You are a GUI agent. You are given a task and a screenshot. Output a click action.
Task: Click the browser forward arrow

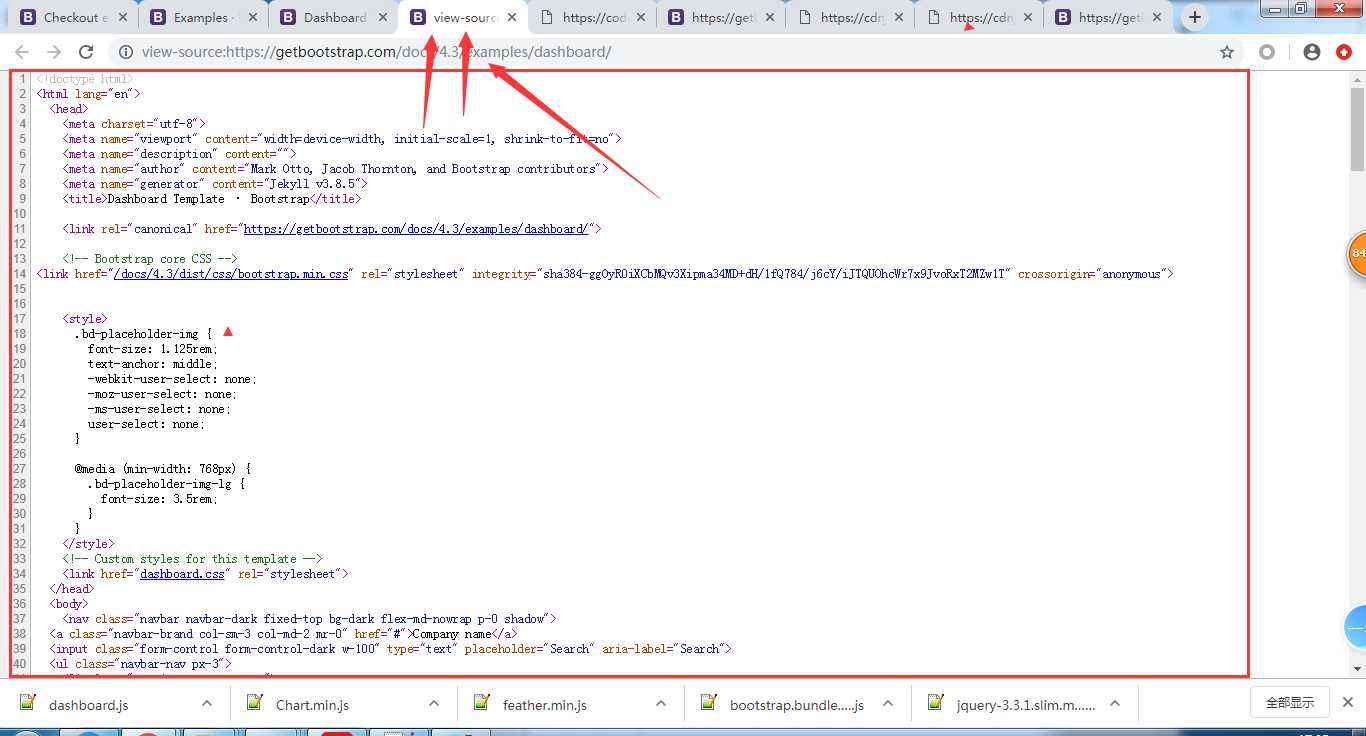click(x=54, y=52)
